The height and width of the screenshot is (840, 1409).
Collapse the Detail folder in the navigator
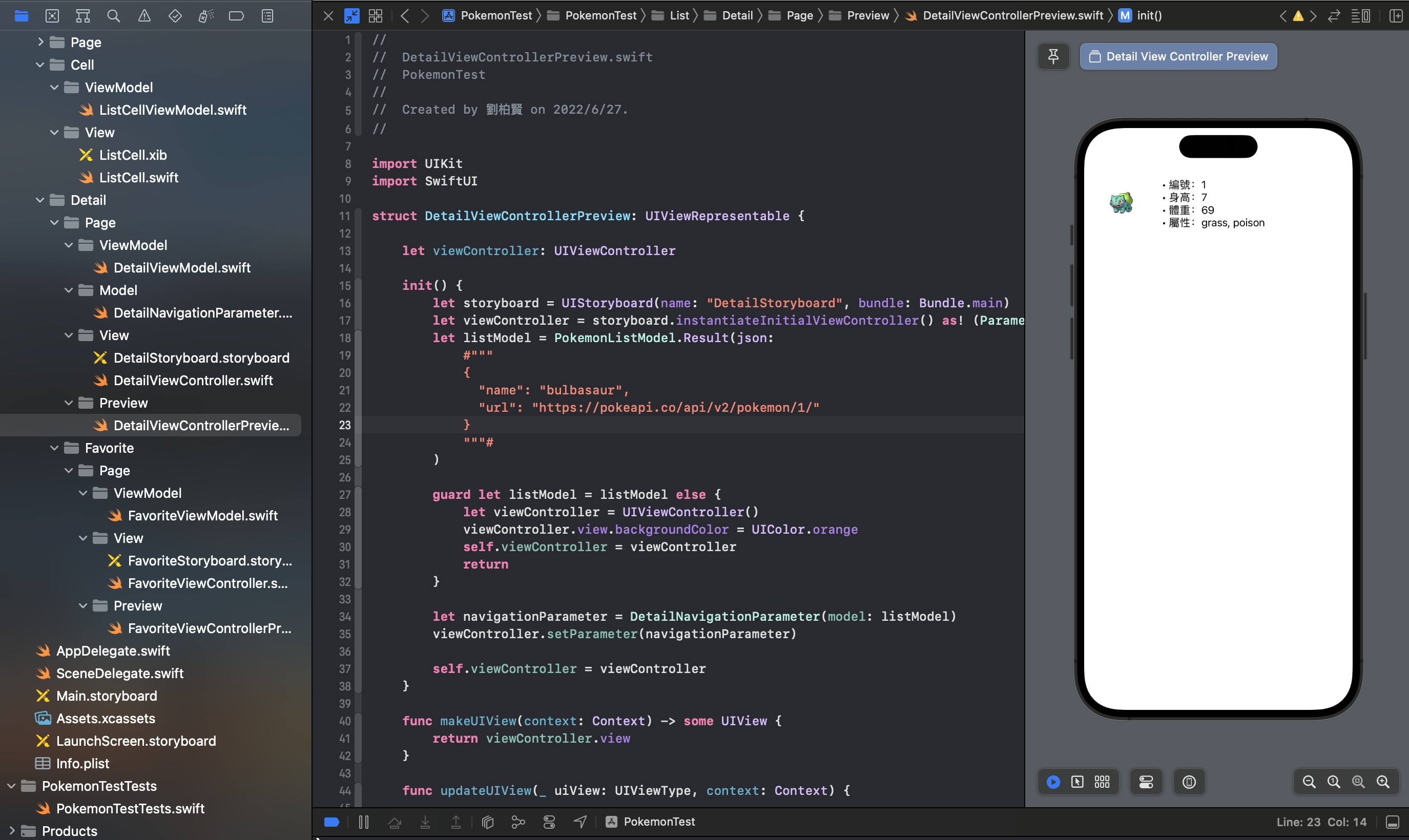pos(40,200)
